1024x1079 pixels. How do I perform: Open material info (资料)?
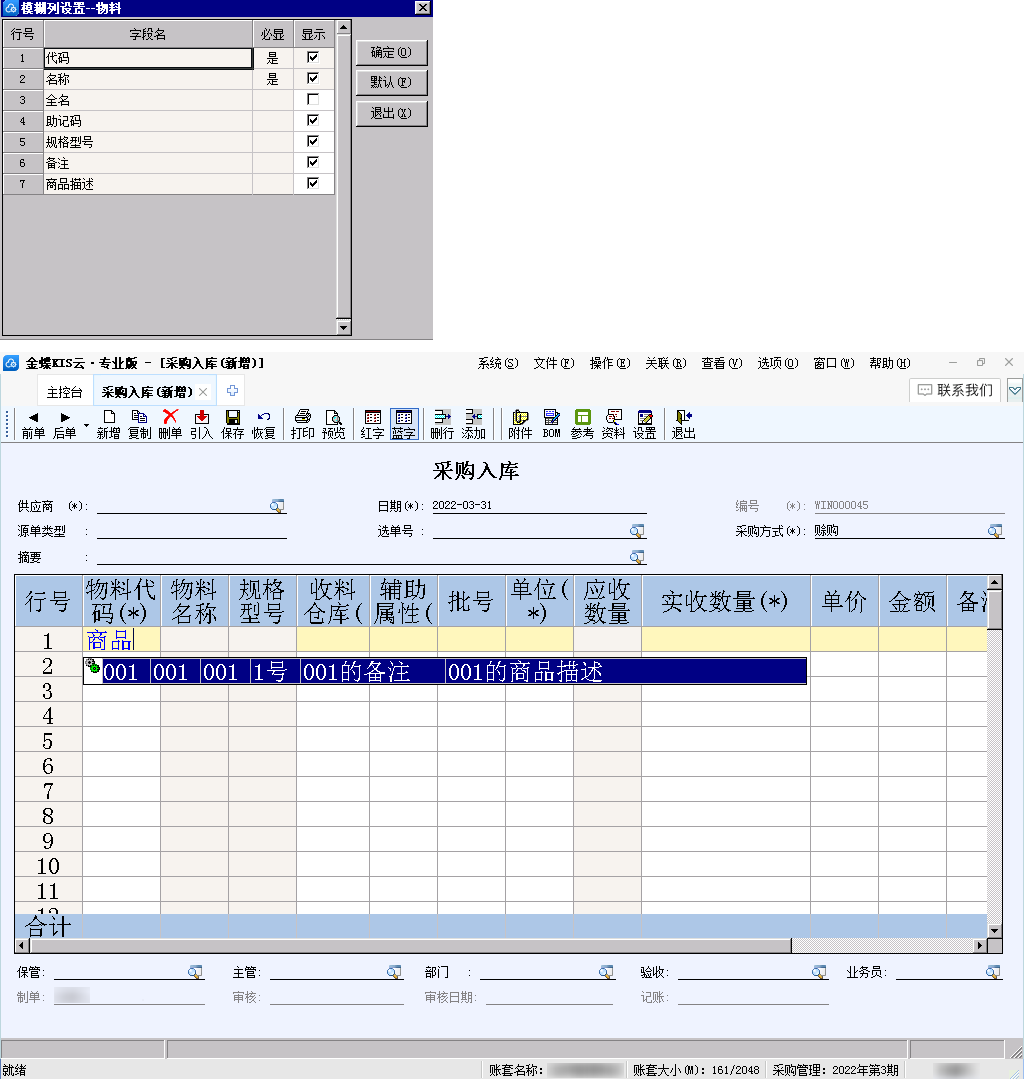click(x=613, y=424)
